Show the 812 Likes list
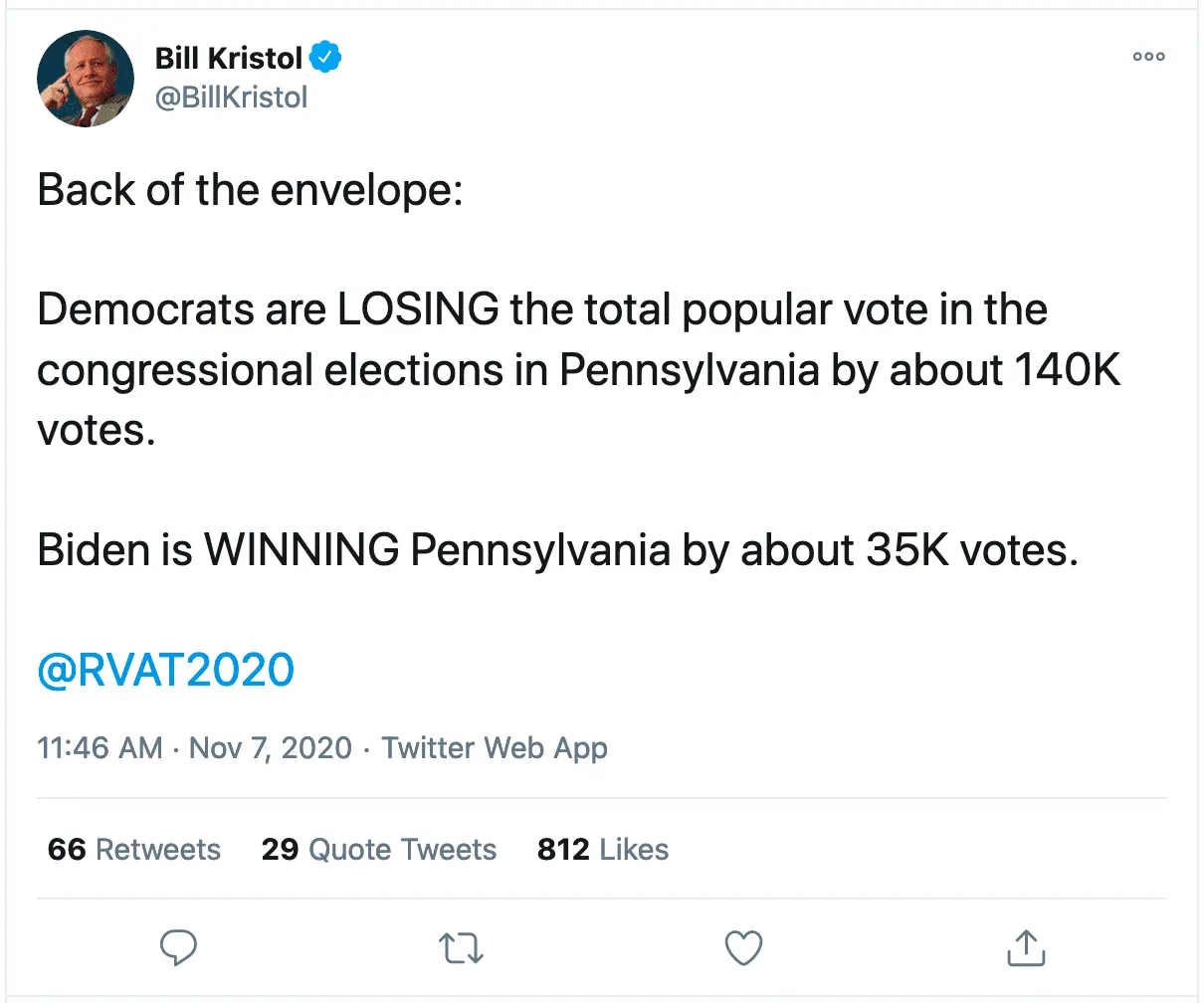The width and height of the screenshot is (1204, 1003). tap(603, 850)
